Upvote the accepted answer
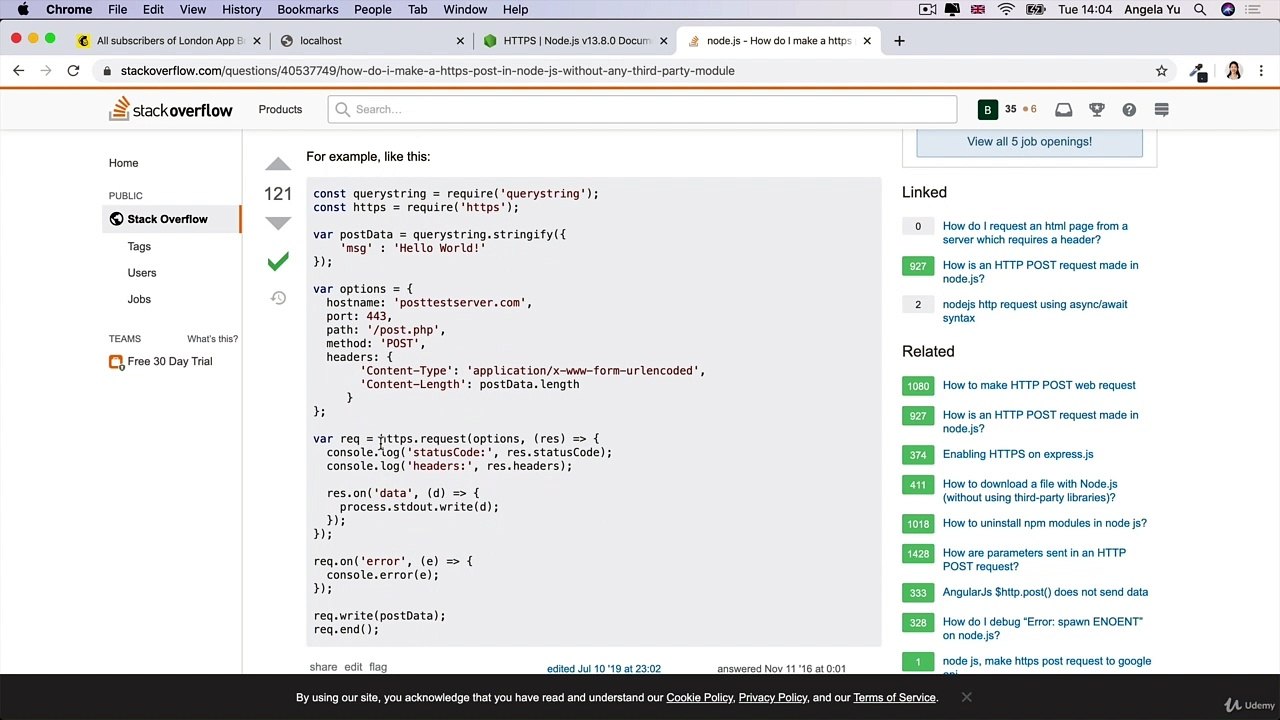This screenshot has height=720, width=1280. pyautogui.click(x=278, y=164)
